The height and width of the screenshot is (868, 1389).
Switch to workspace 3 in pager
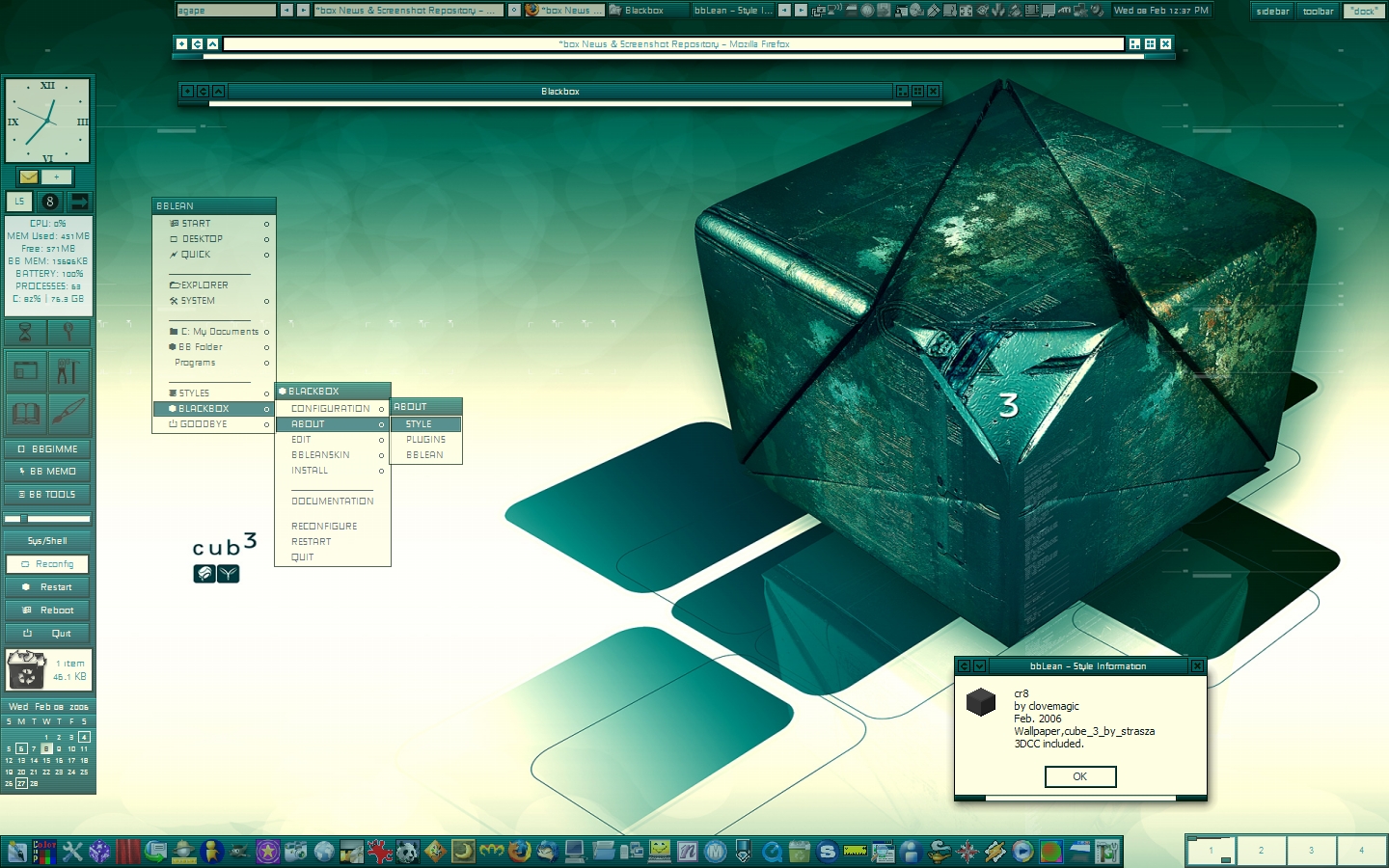[1311, 851]
